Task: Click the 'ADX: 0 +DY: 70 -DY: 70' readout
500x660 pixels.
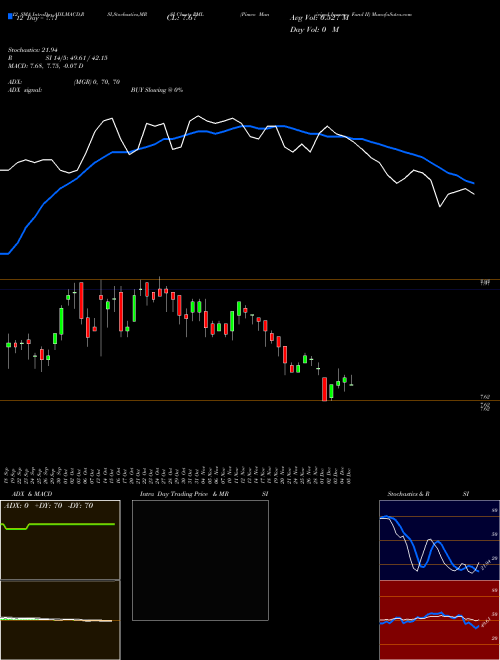Action: tap(48, 506)
